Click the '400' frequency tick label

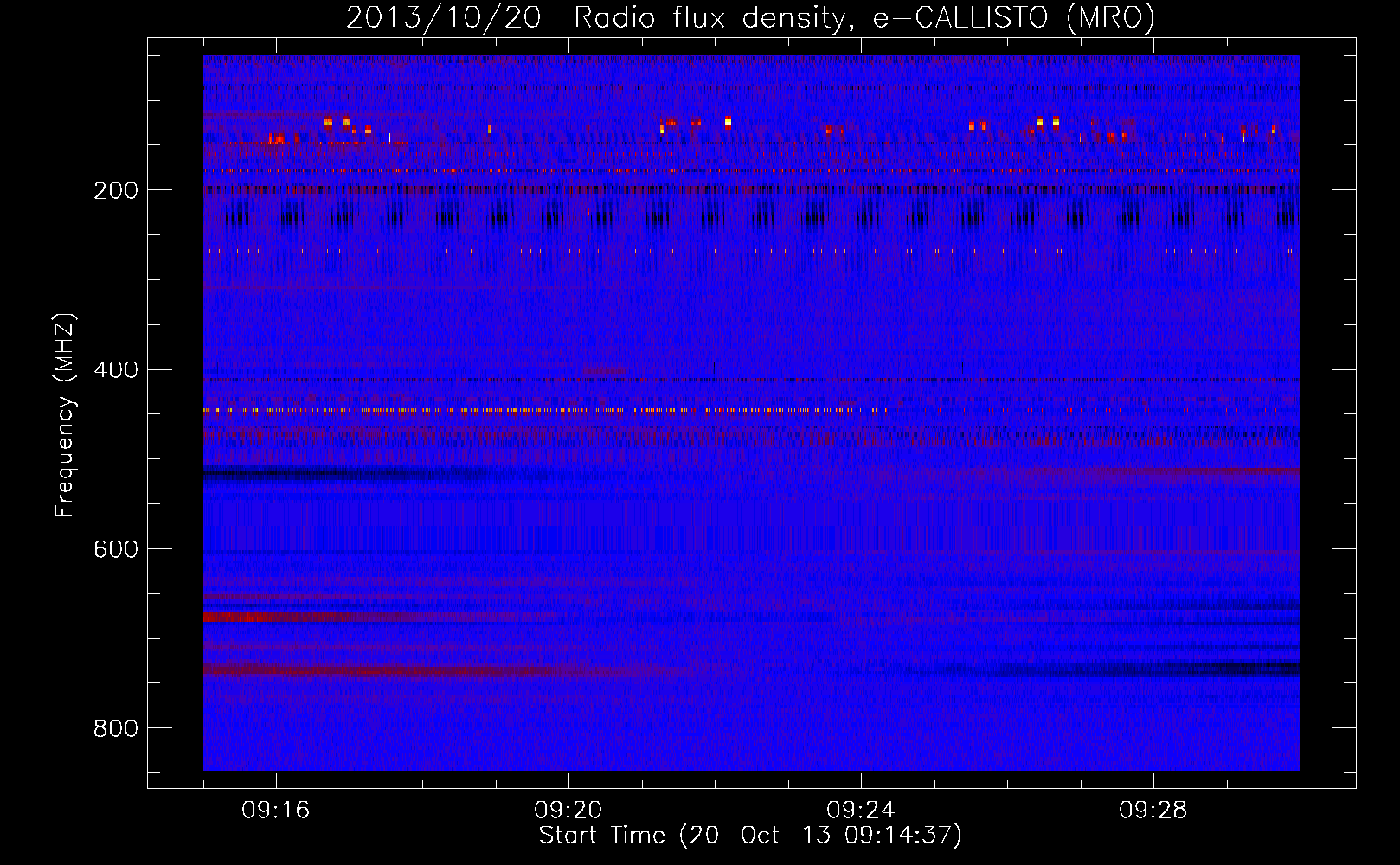(115, 370)
